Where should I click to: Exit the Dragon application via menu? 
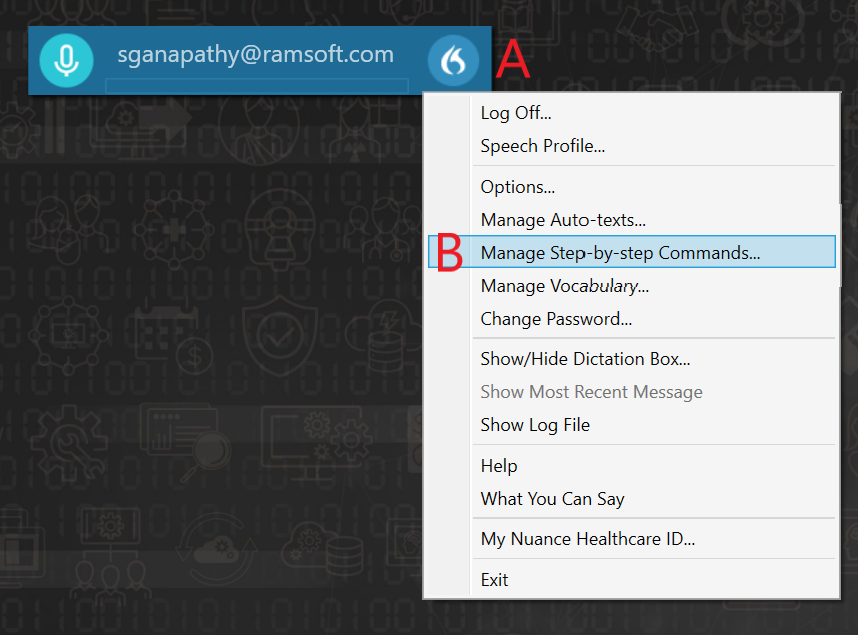click(x=494, y=580)
